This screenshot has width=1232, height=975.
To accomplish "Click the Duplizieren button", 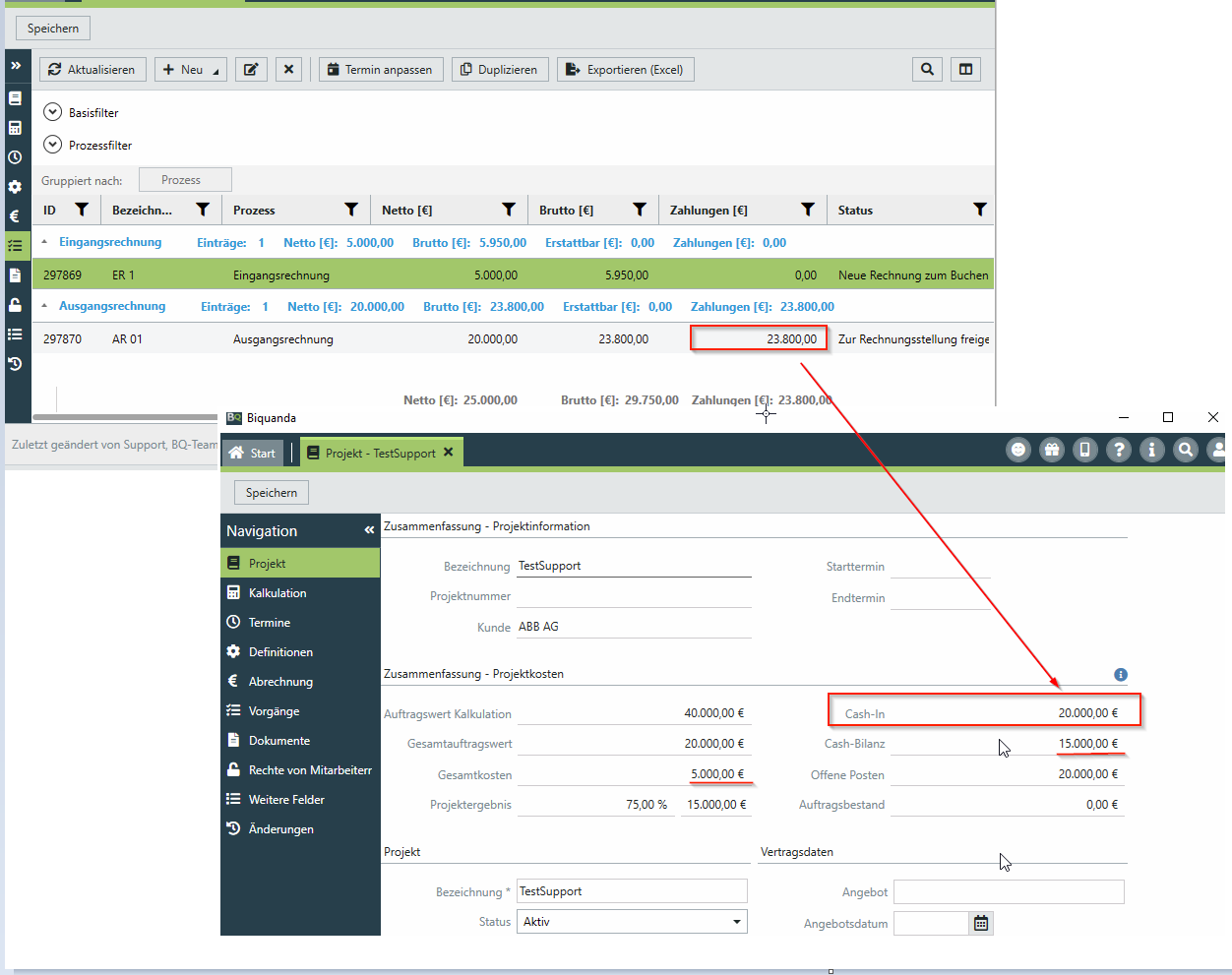I will click(500, 69).
